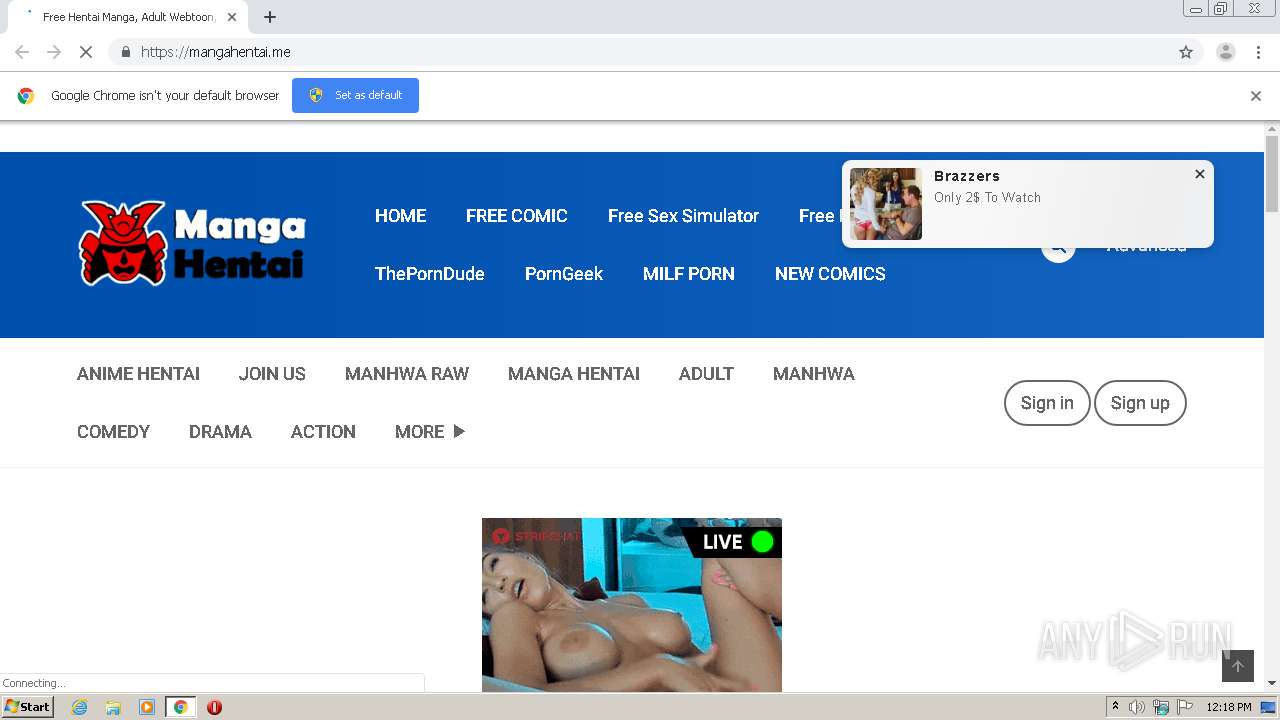Click the ThePornDude header link
The width and height of the screenshot is (1280, 720).
(430, 274)
